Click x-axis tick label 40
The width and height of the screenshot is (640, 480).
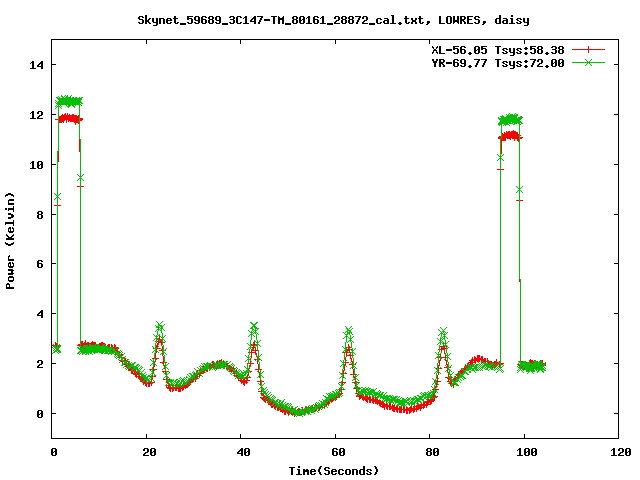[243, 452]
